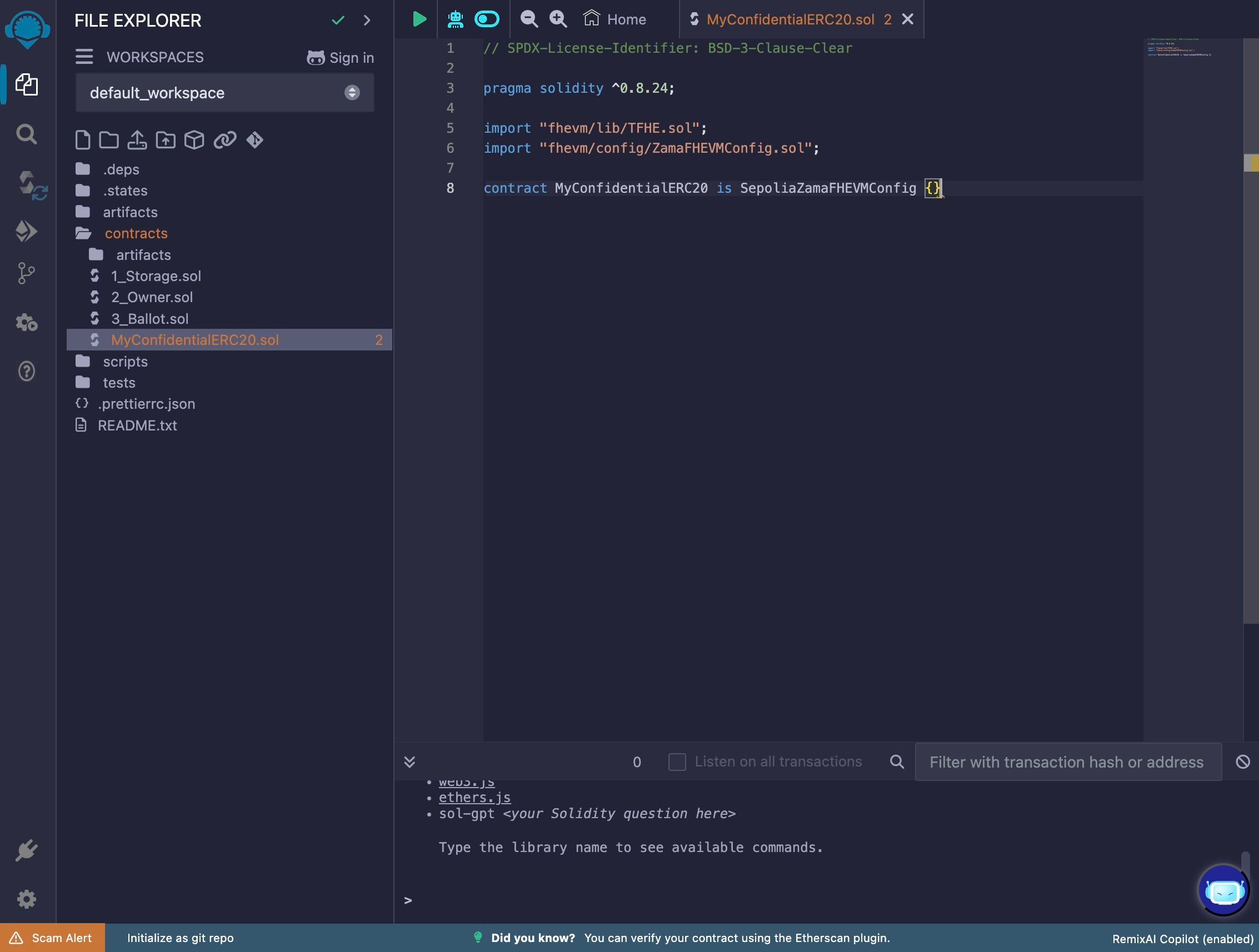This screenshot has height=952, width=1259.
Task: Open the default_workspace dropdown
Action: click(x=224, y=93)
